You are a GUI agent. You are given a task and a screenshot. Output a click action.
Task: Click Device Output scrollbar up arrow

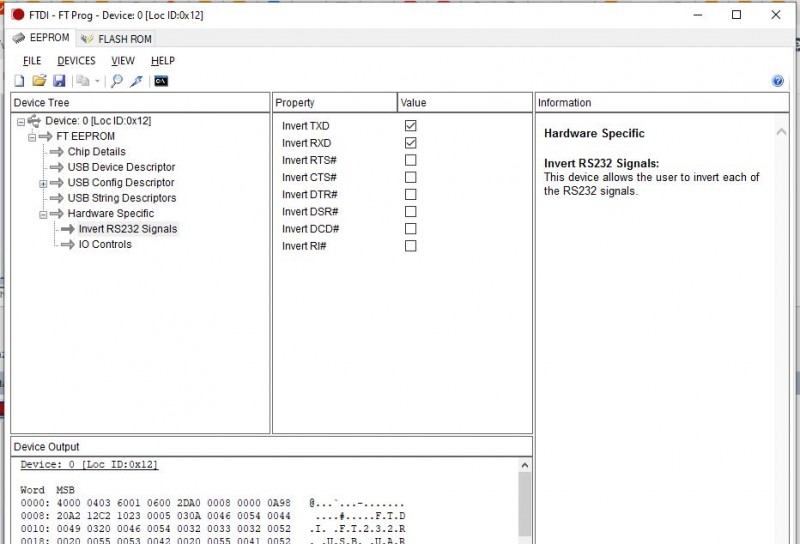[524, 465]
